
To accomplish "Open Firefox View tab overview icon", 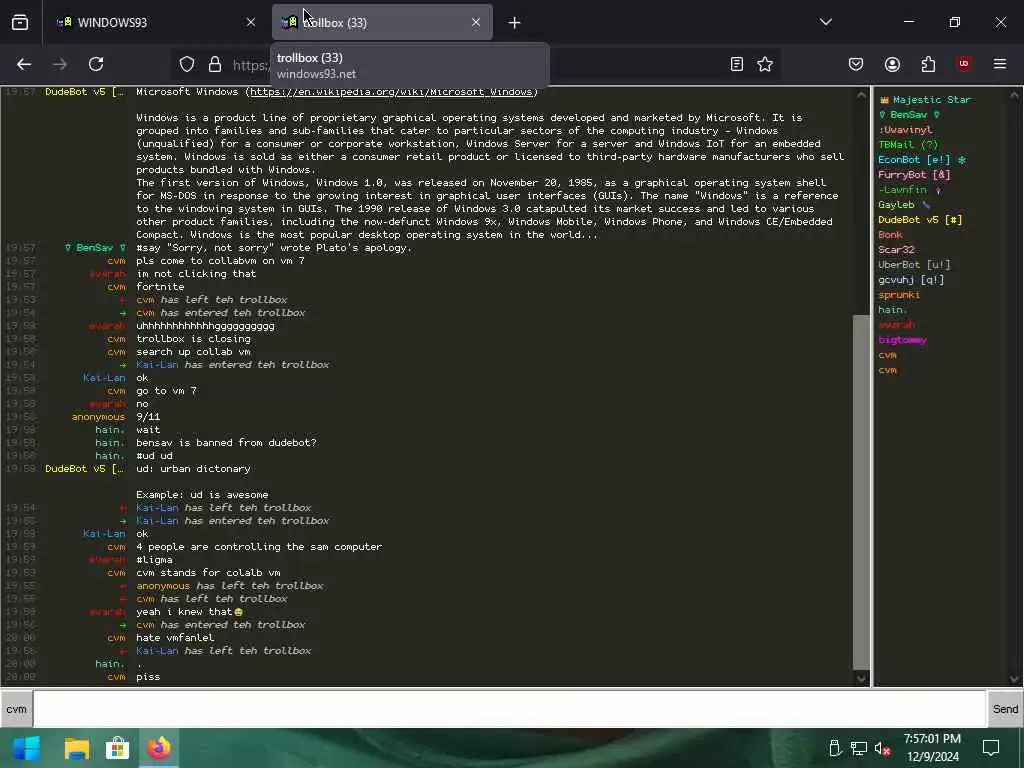I will coord(20,22).
